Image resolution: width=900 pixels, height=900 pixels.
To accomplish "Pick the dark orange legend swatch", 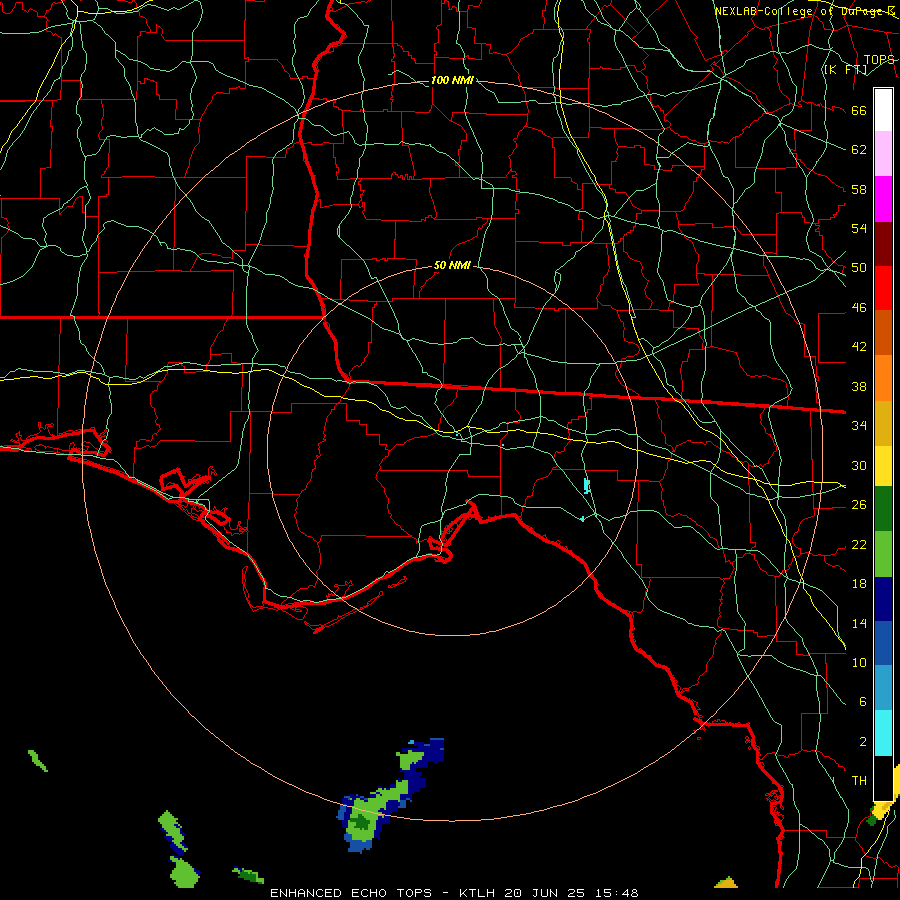I will 883,332.
